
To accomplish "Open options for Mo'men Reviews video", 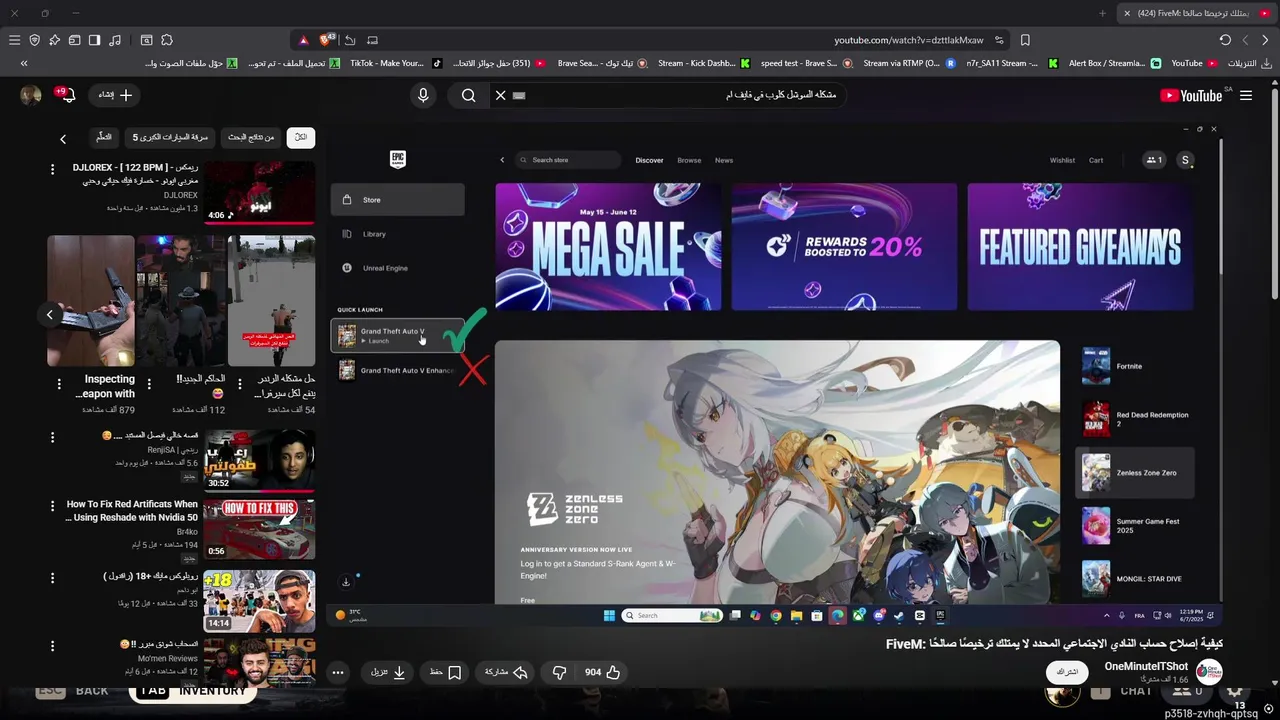I will [x=52, y=647].
